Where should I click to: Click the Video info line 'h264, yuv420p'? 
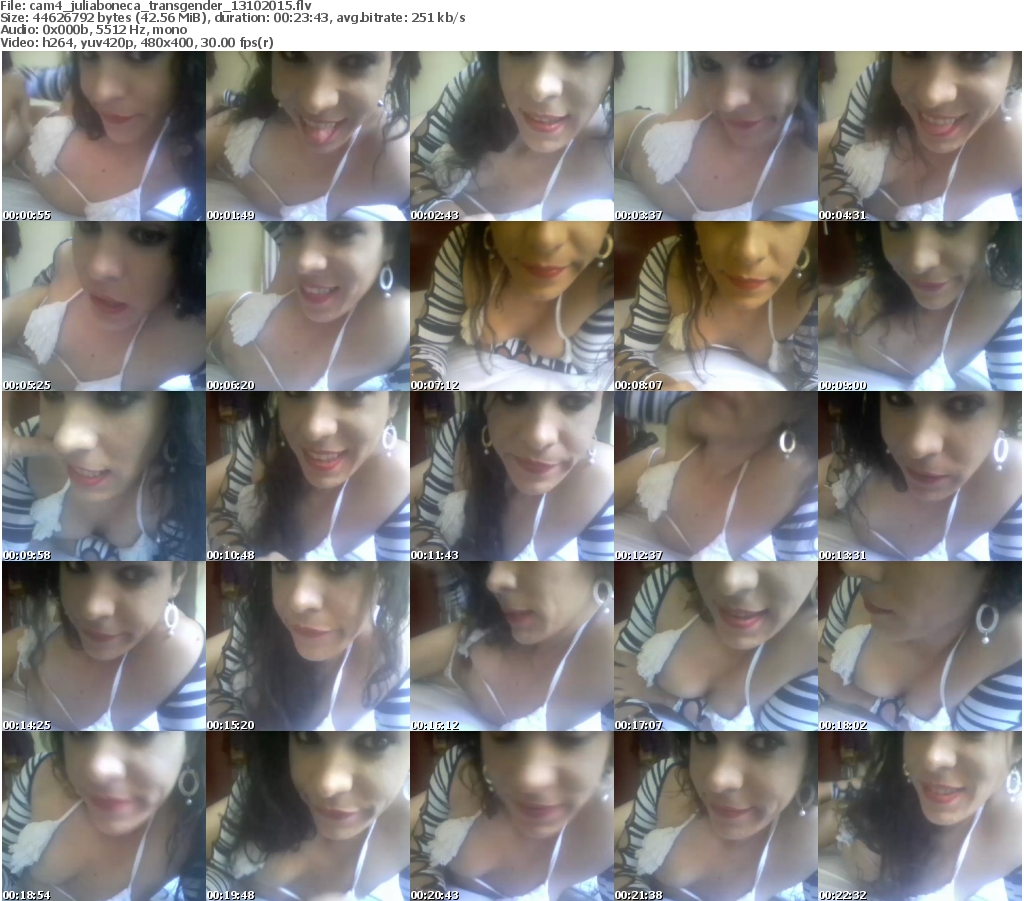coord(137,42)
